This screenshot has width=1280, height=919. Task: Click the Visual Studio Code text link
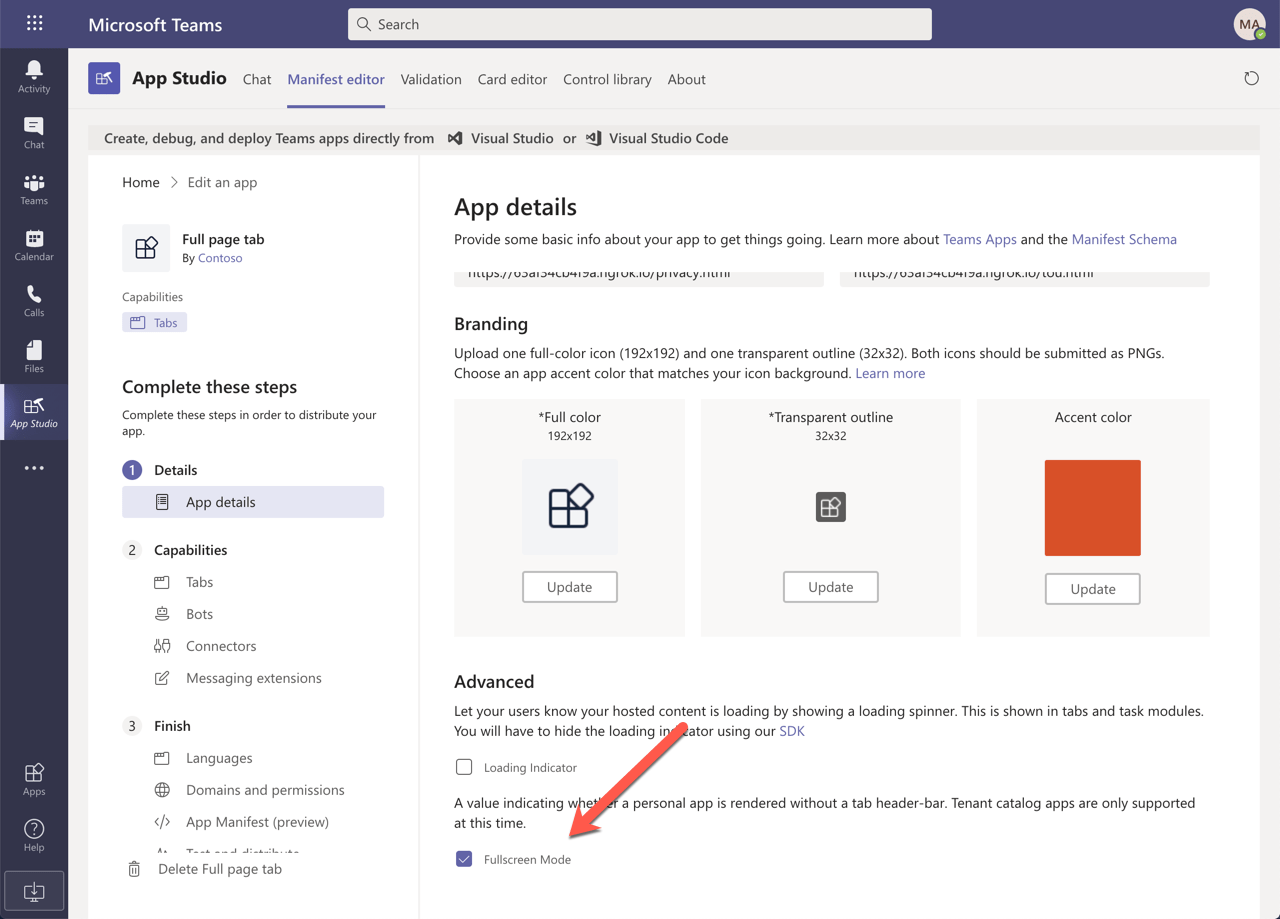[x=669, y=138]
